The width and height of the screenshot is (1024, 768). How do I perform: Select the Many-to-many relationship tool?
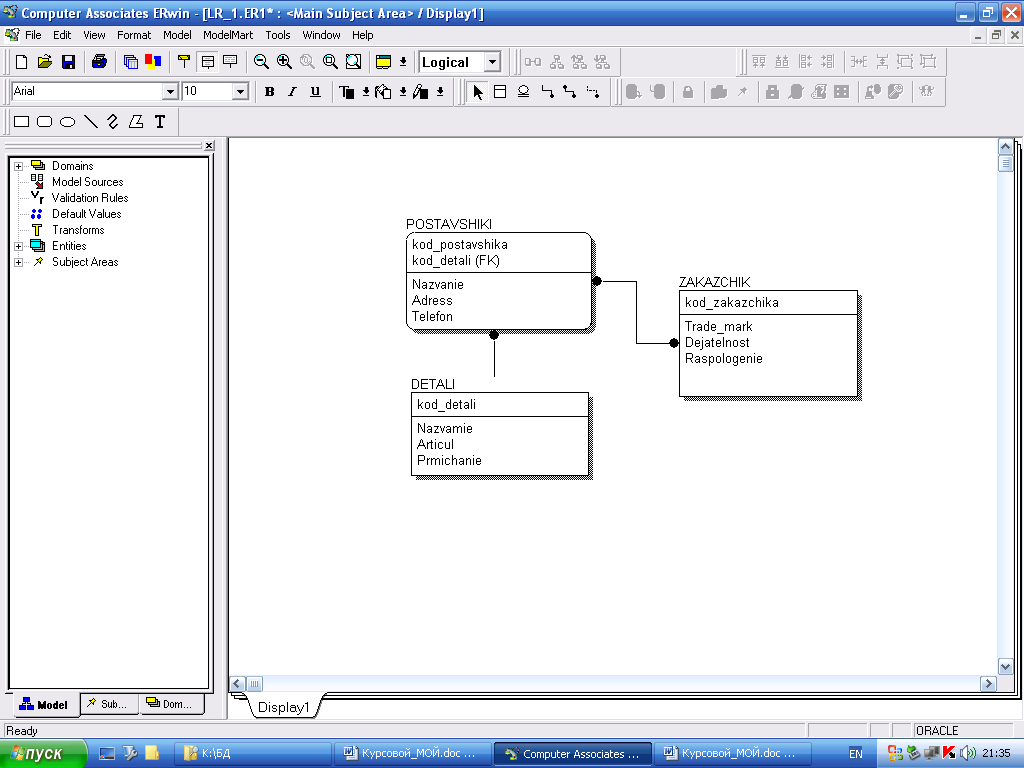click(x=570, y=92)
